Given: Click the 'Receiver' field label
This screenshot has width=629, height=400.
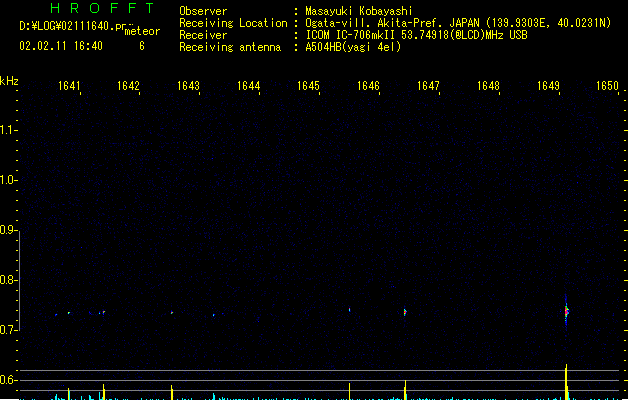Looking at the screenshot, I should (203, 35).
